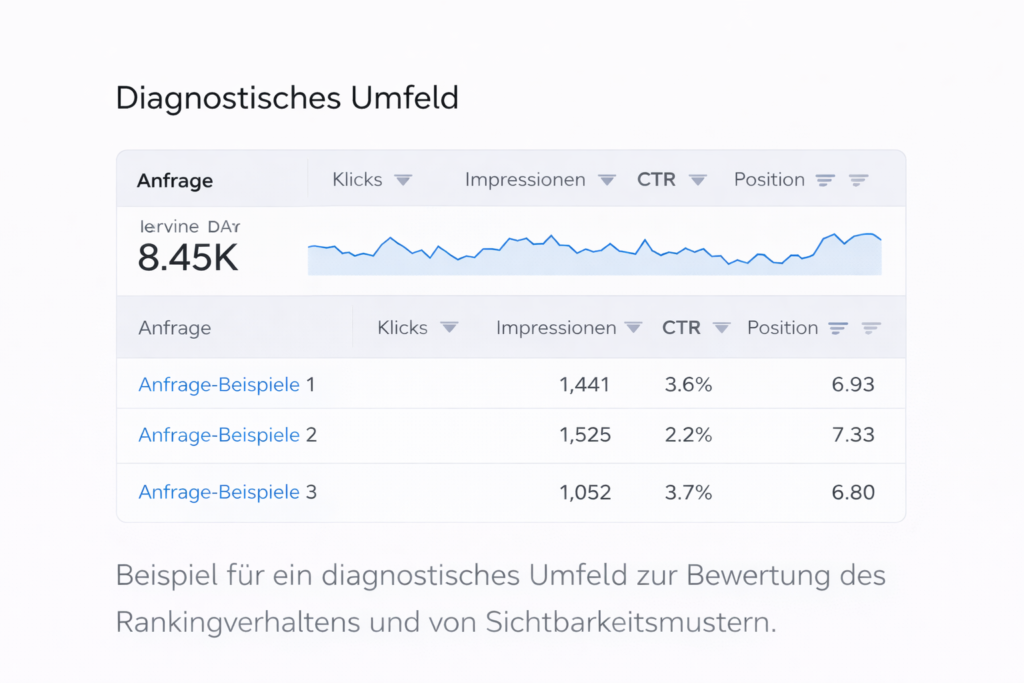Viewport: 1024px width, 683px height.
Task: Click Position label in top header
Action: click(769, 180)
